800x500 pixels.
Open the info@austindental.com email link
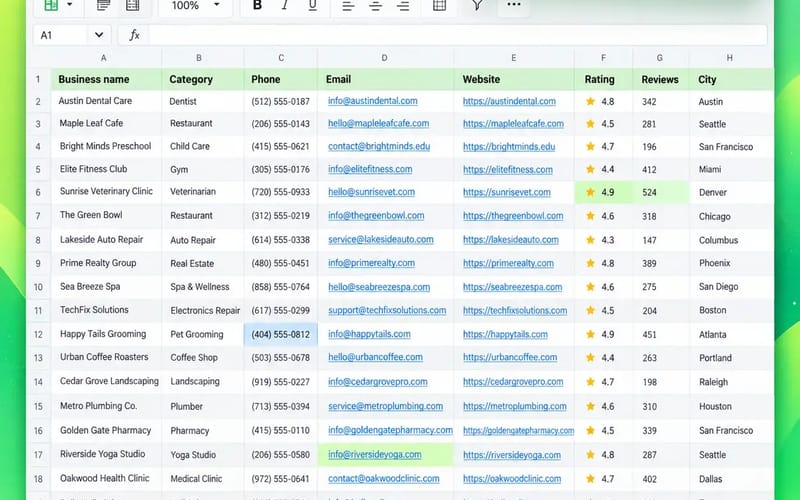coord(372,101)
